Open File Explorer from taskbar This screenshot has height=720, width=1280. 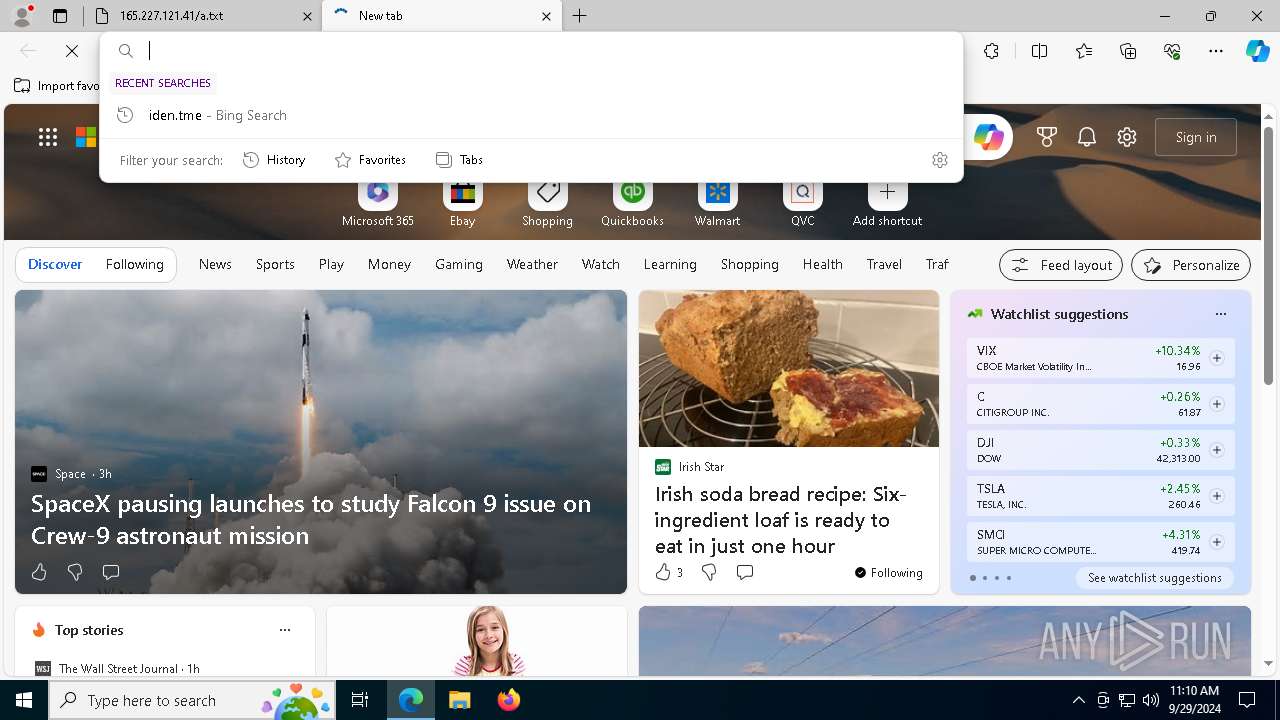460,700
